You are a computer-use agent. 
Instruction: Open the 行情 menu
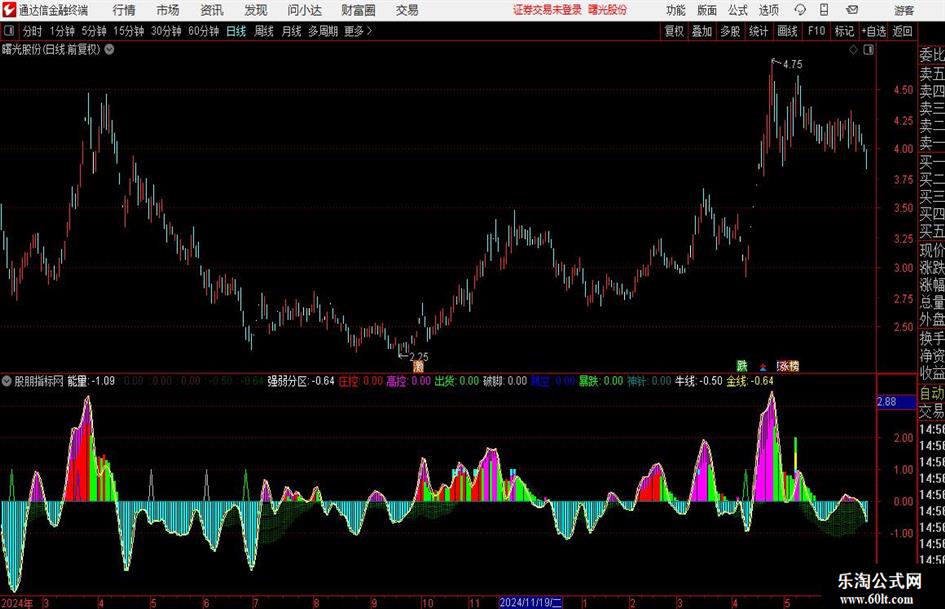point(124,10)
